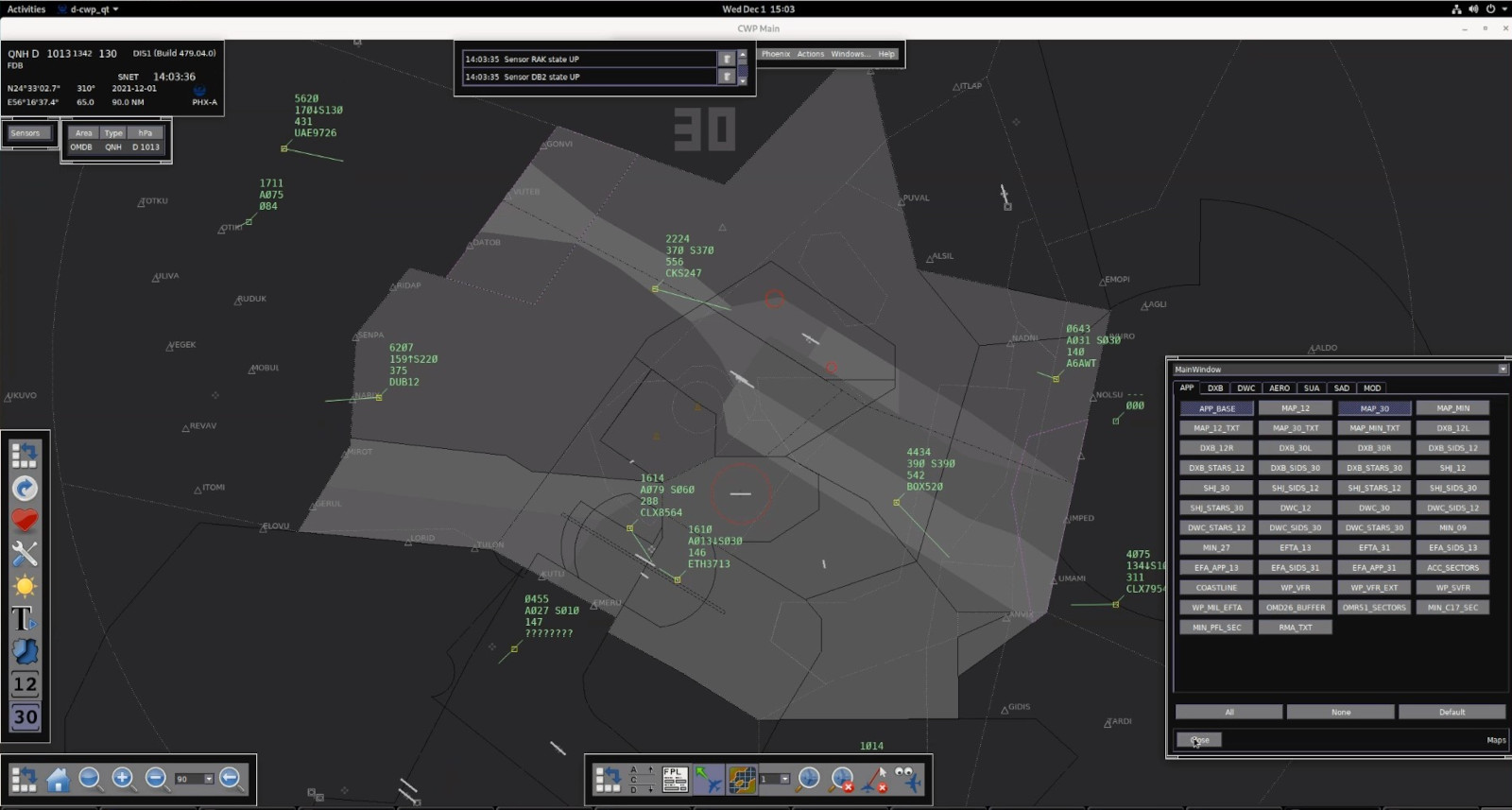Open the MainWindow title dropdown arrow
1512x810 pixels.
[x=1503, y=370]
